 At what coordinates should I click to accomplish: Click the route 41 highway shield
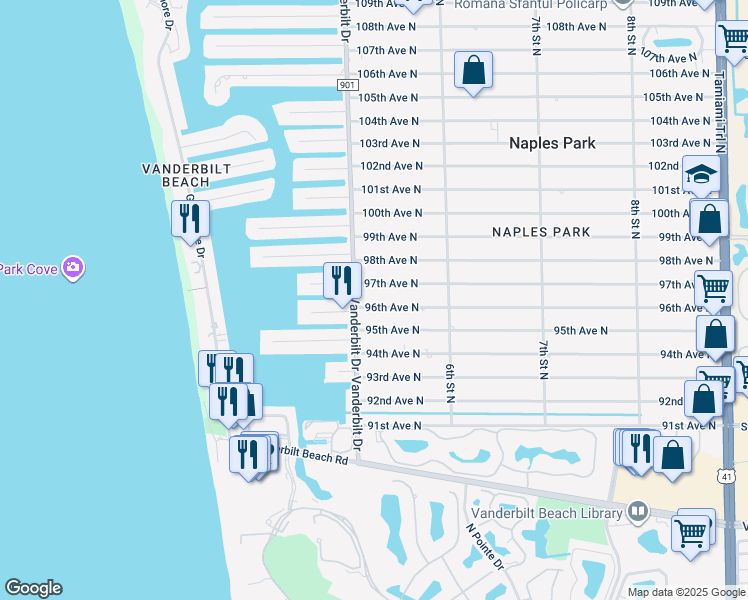pos(726,477)
